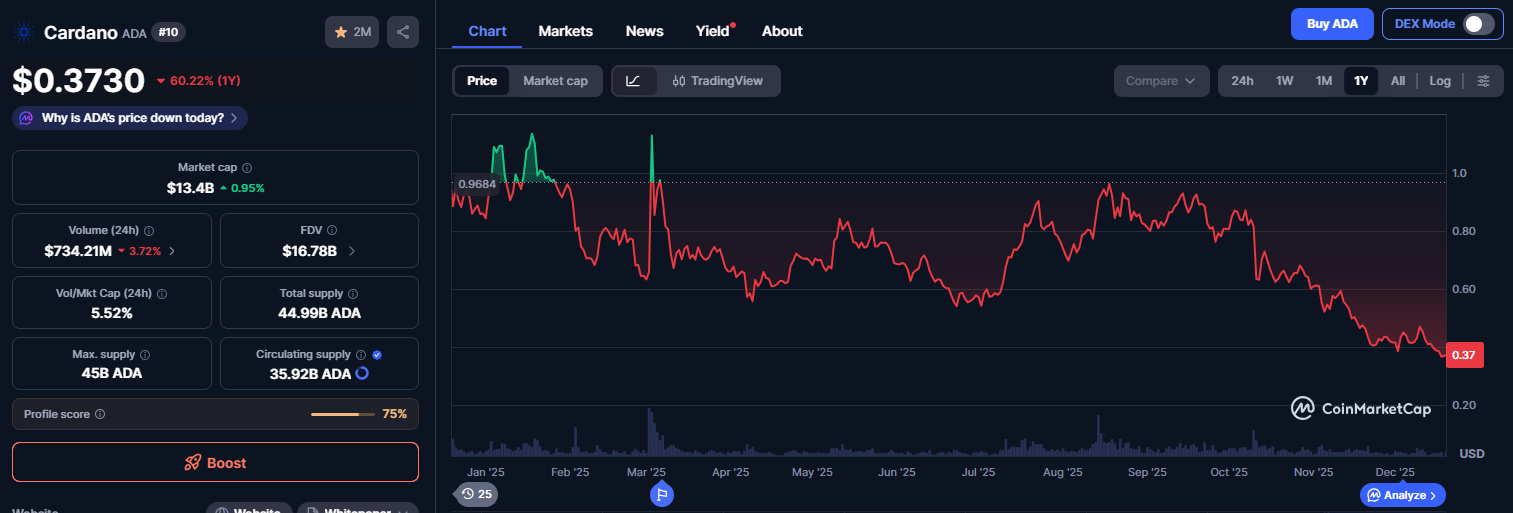Open chart settings sliders icon
The height and width of the screenshot is (513, 1513).
(1483, 81)
